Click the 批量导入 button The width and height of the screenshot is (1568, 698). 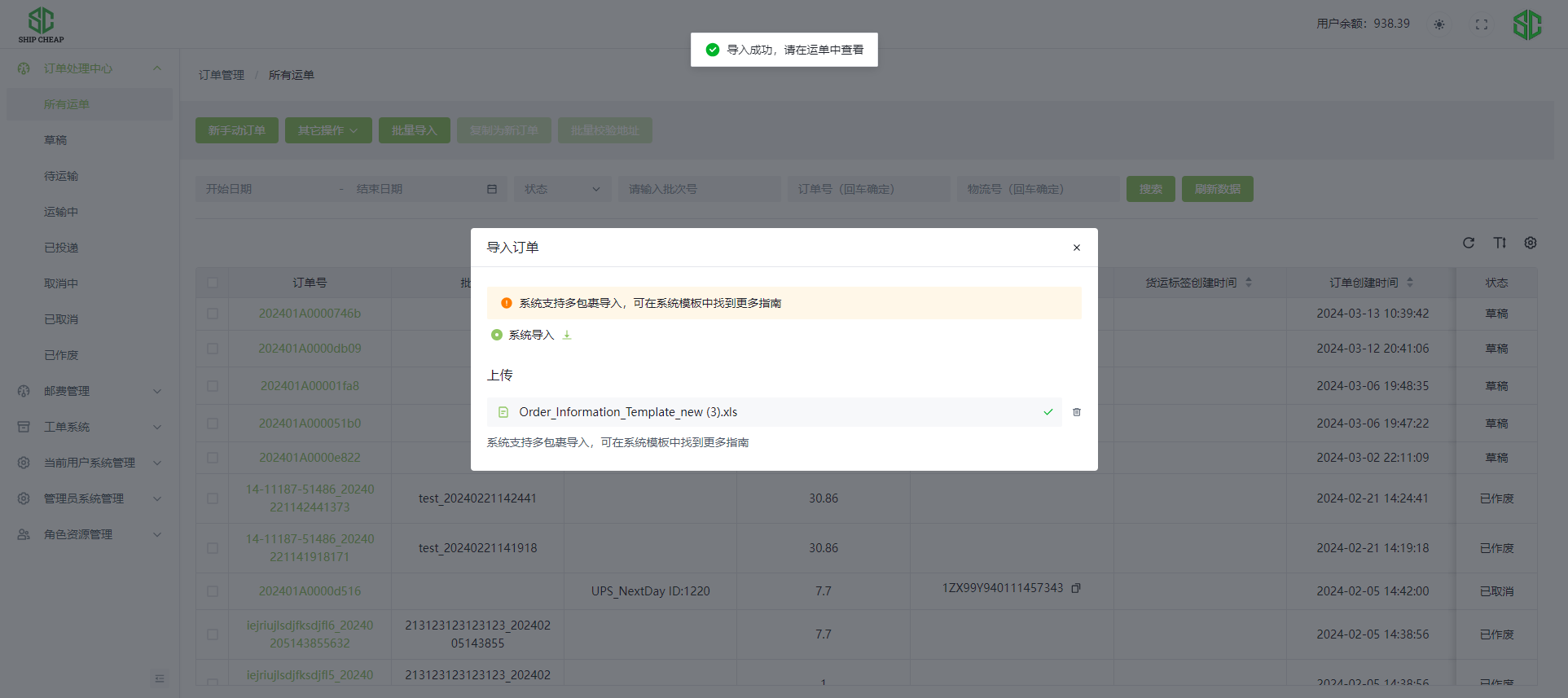[x=414, y=130]
